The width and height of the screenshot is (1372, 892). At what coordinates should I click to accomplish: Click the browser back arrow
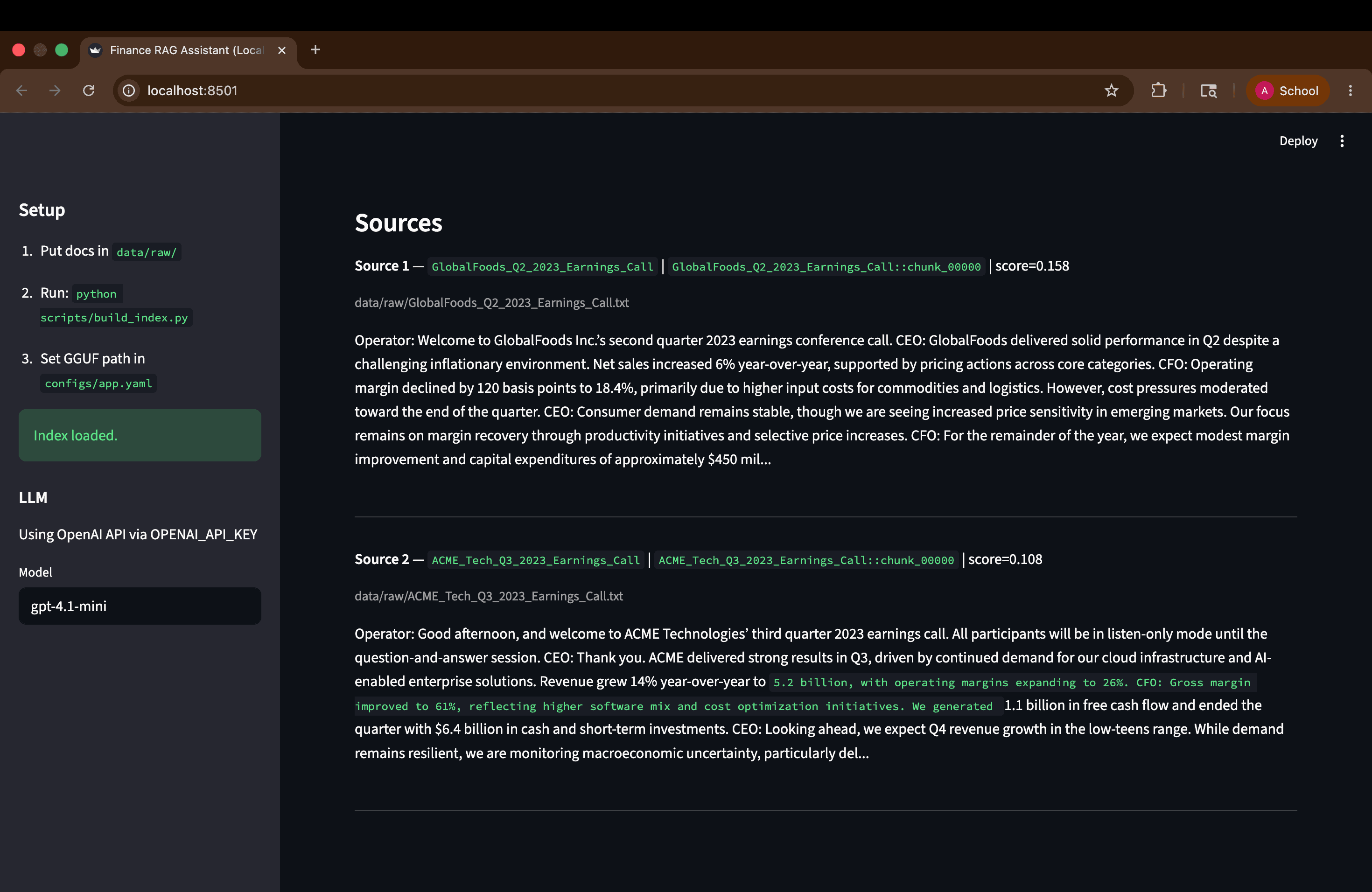[21, 91]
